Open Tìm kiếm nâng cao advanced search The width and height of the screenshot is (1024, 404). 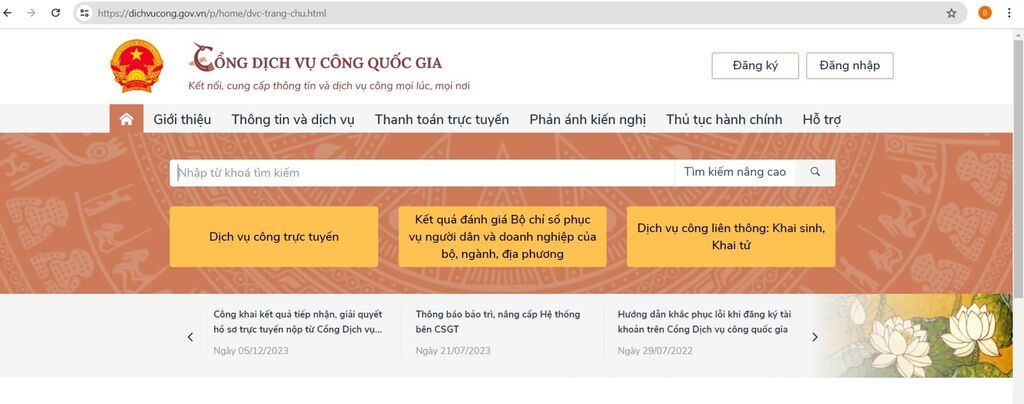click(734, 172)
